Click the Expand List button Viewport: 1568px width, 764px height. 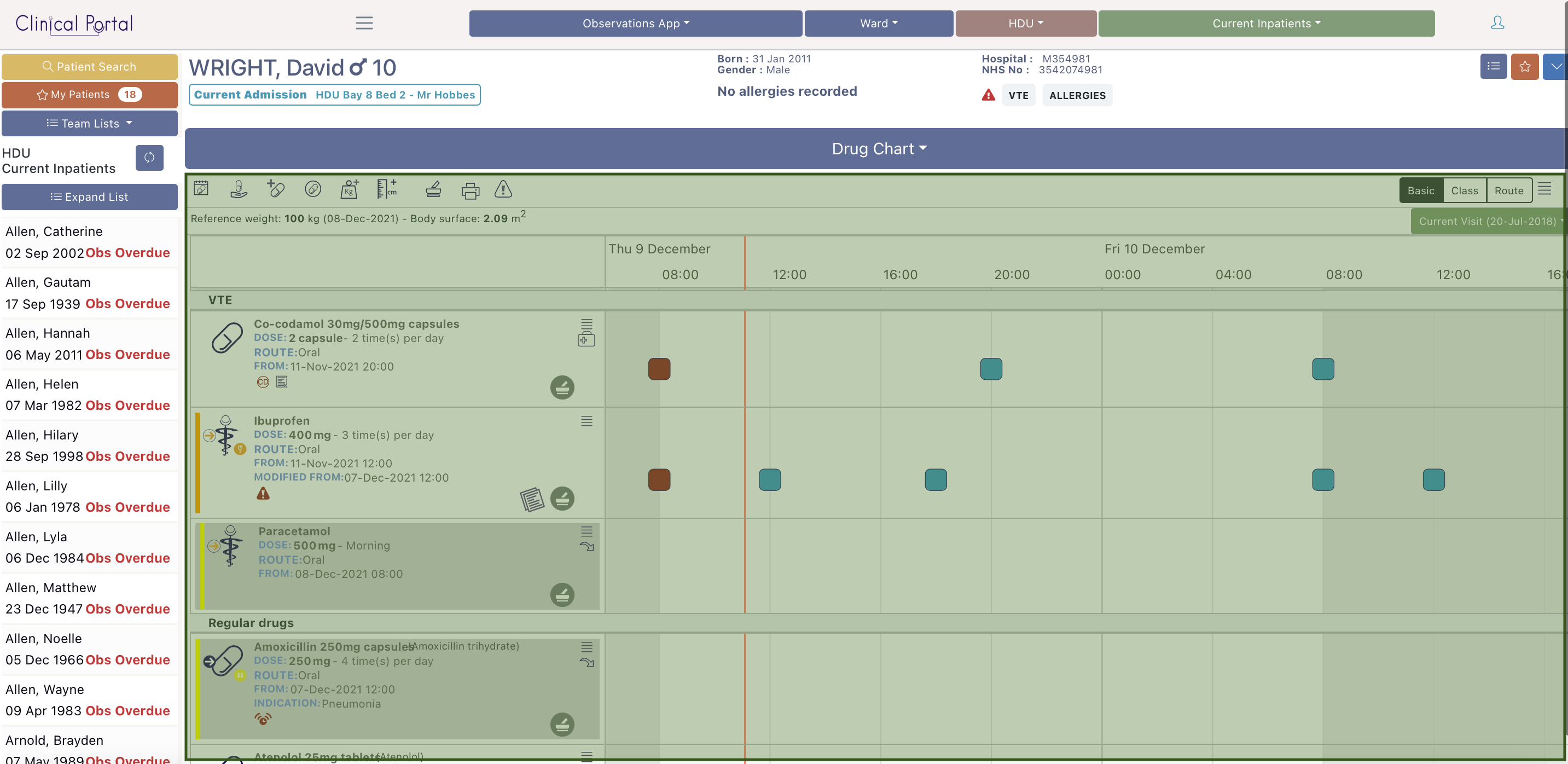coord(90,196)
